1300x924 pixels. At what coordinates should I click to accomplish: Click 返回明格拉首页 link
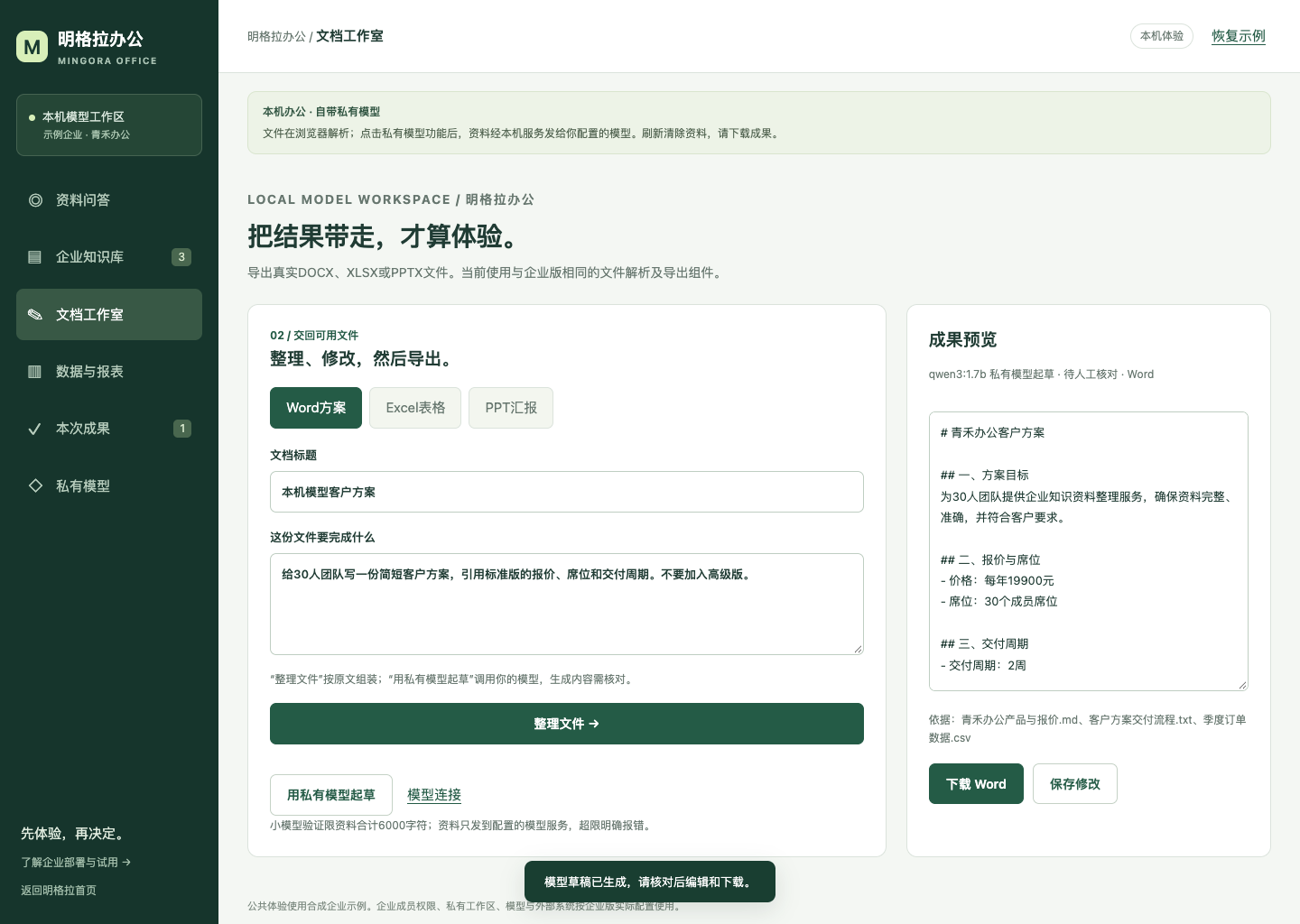(59, 891)
